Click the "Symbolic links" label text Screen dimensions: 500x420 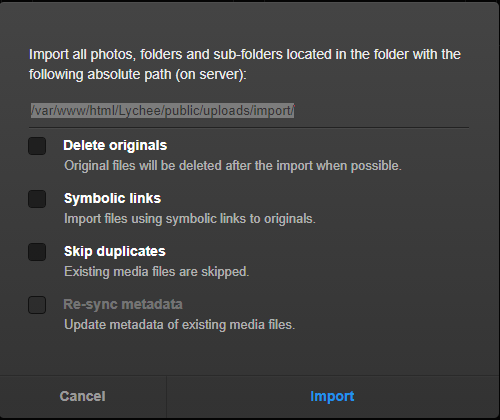click(112, 199)
